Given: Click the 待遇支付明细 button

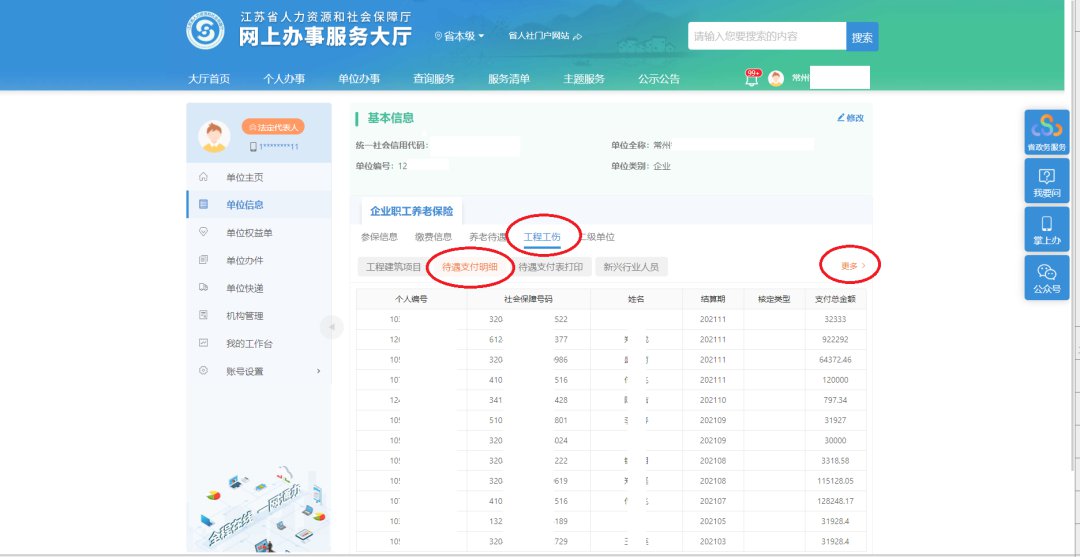Looking at the screenshot, I should pyautogui.click(x=470, y=267).
